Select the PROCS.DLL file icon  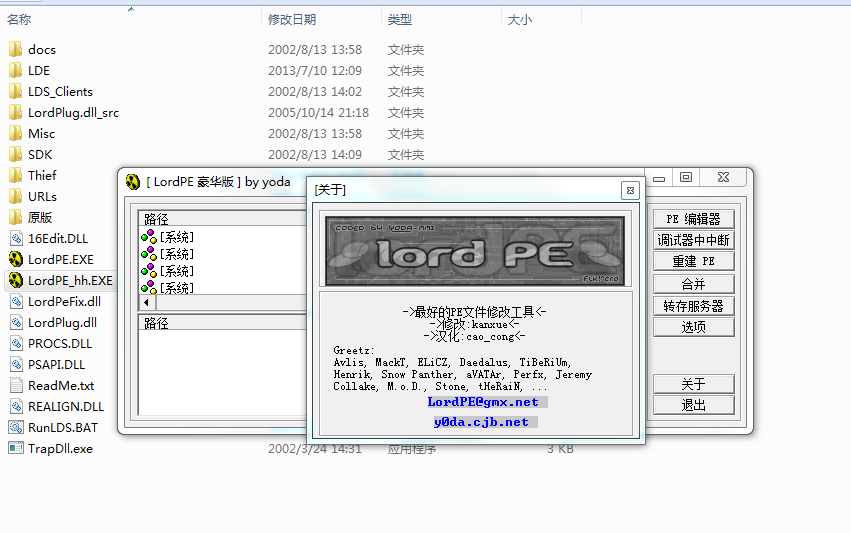(x=16, y=344)
